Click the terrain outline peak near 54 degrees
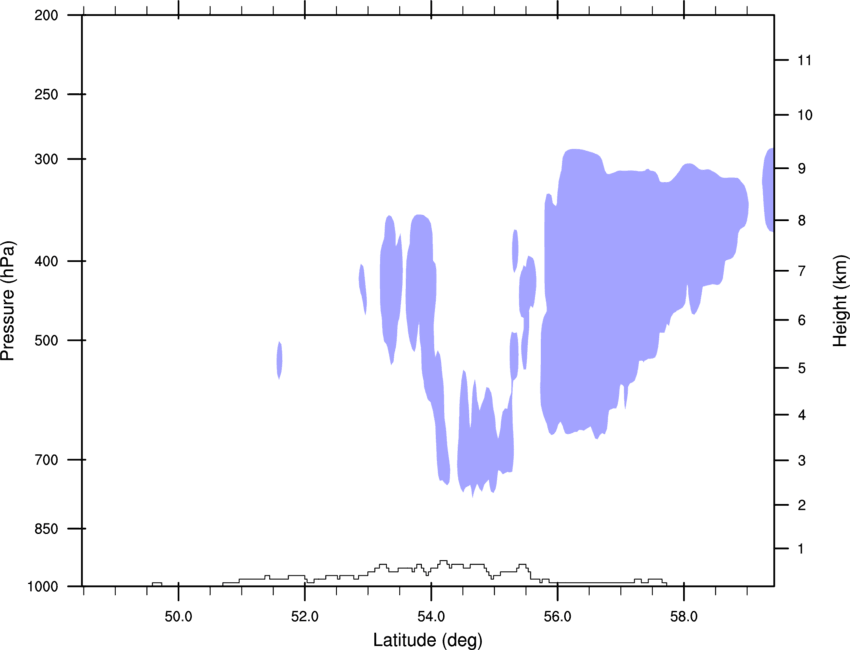This screenshot has width=850, height=650. (443, 562)
